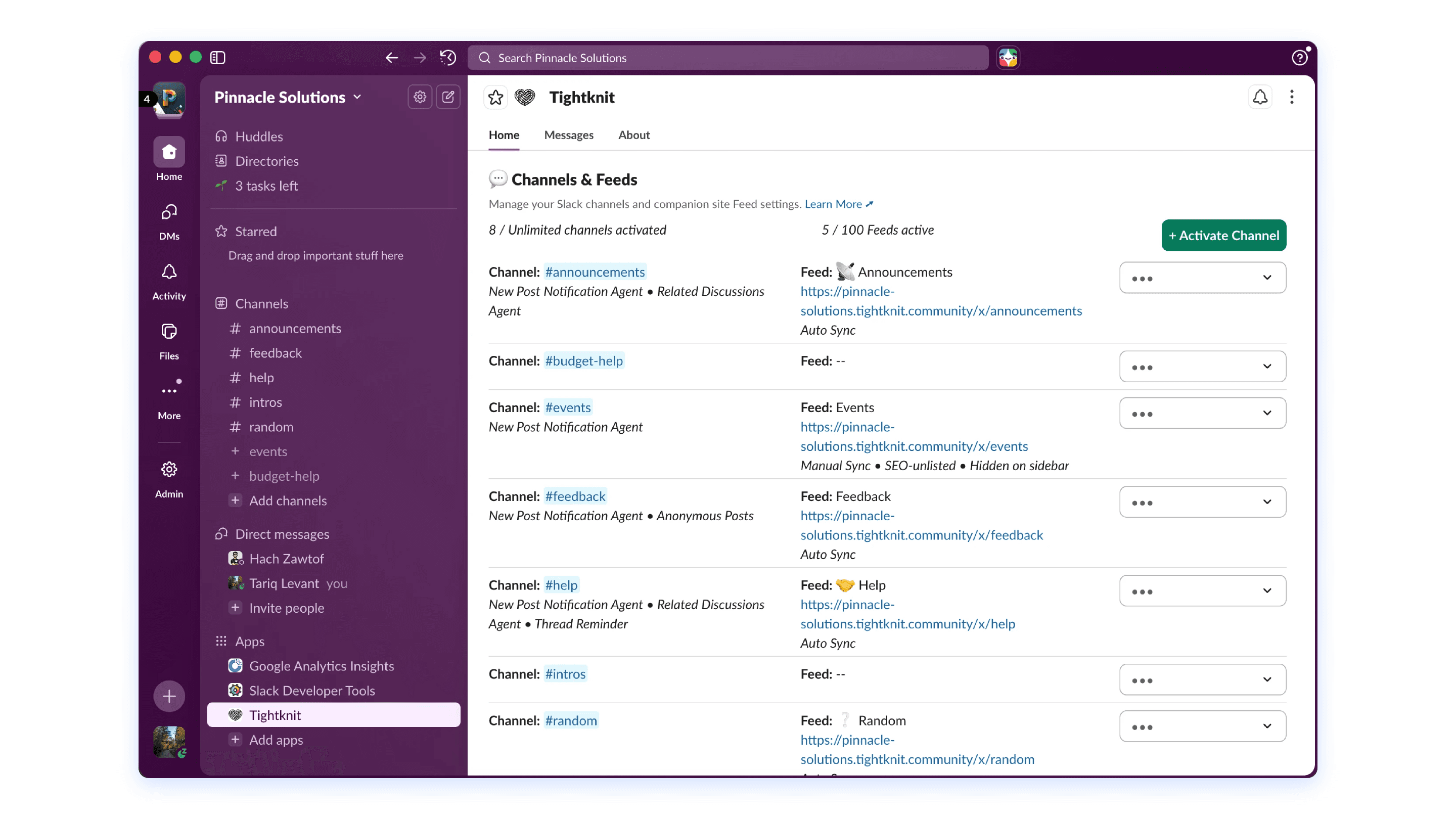Star the Tightknit app
Viewport: 1456px width, 819px height.
[x=495, y=97]
